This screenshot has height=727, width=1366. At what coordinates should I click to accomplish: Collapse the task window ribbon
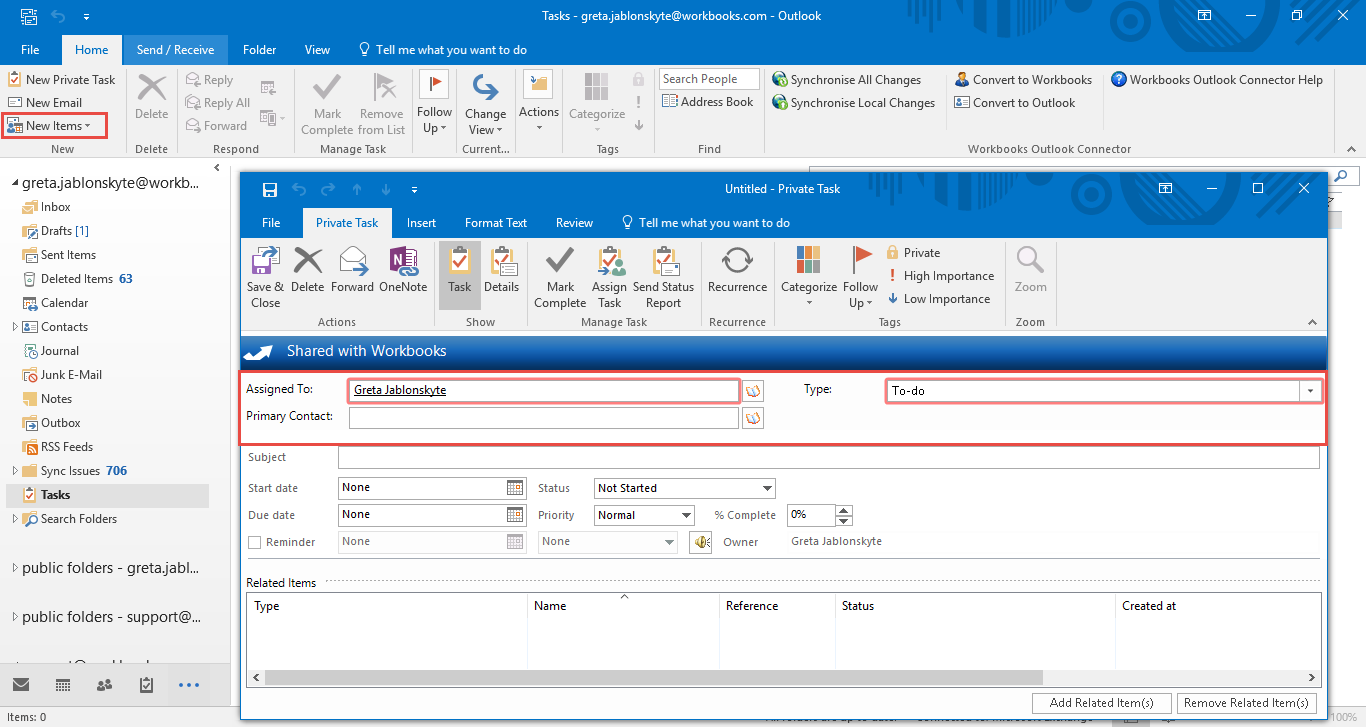click(1312, 322)
